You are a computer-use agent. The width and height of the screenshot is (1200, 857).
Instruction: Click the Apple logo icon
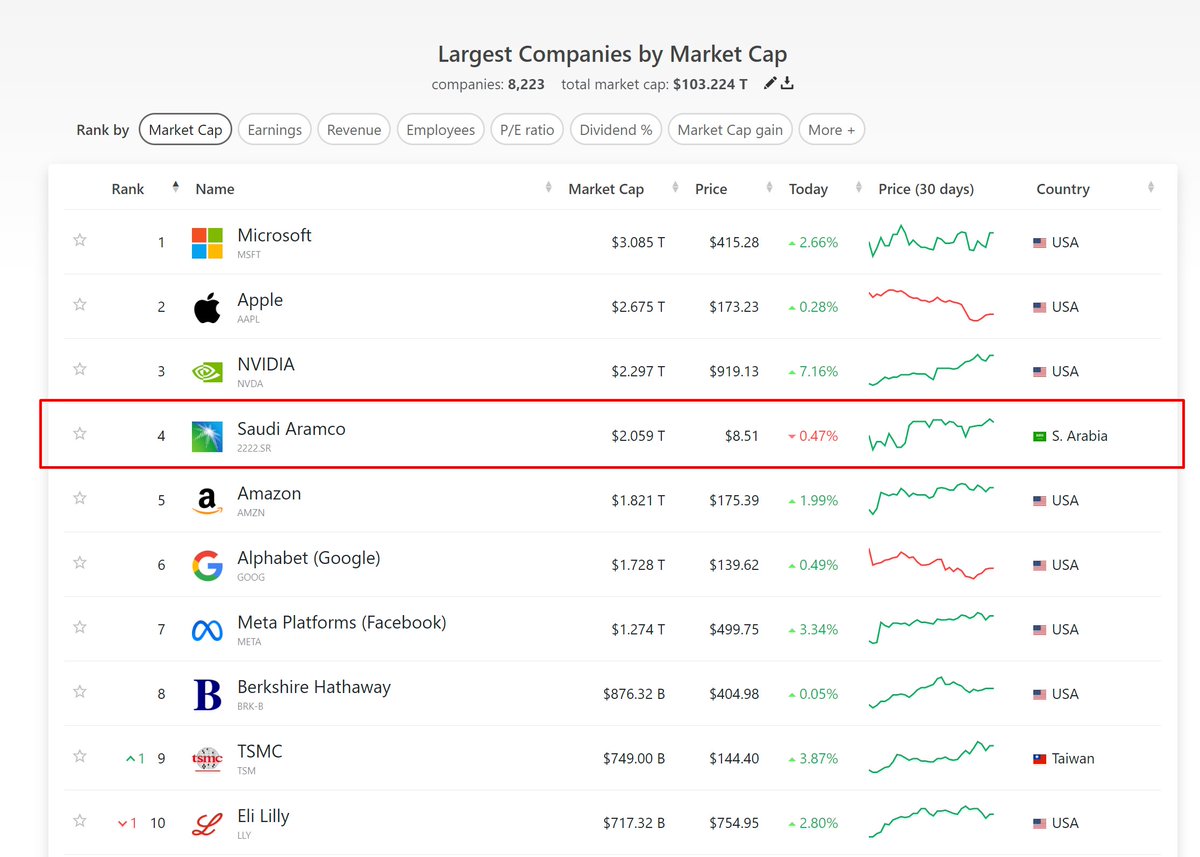click(207, 307)
